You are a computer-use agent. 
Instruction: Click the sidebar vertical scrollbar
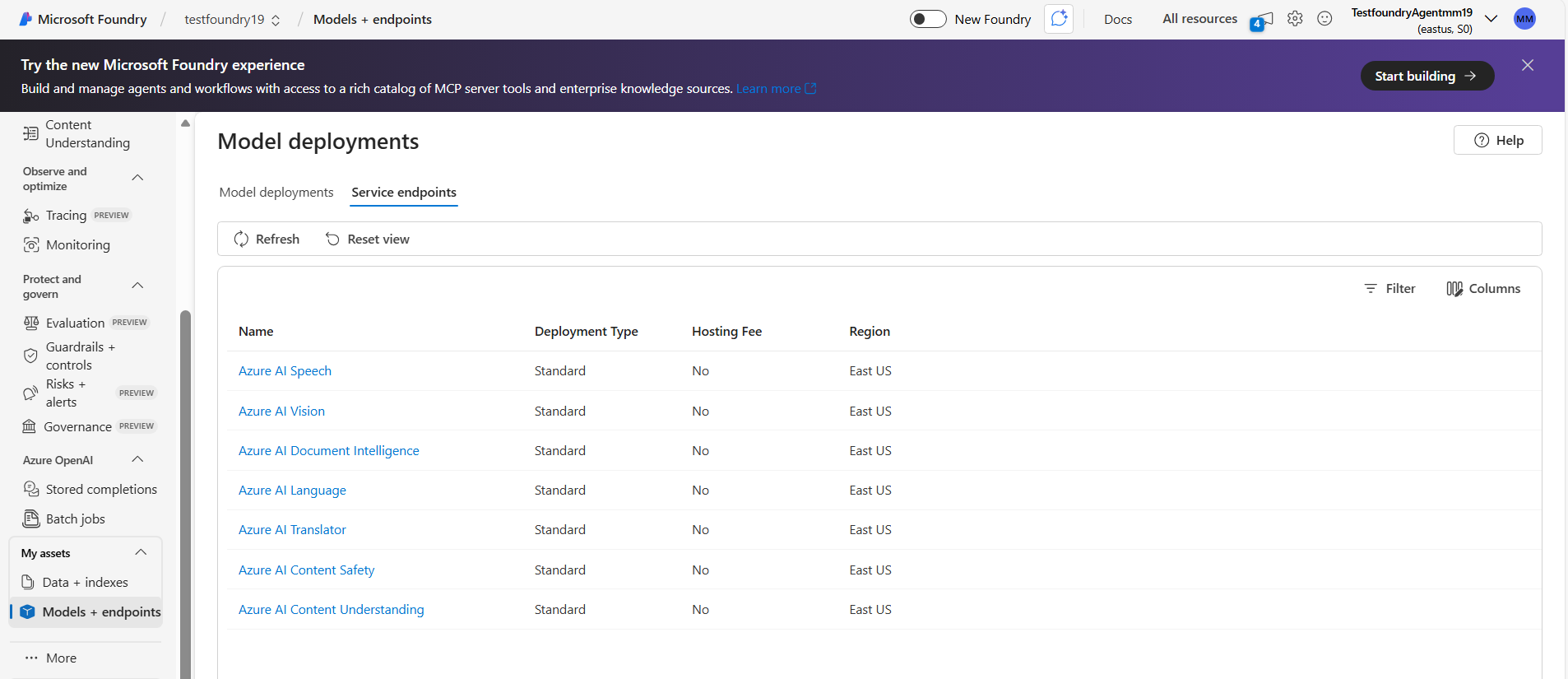point(185,494)
